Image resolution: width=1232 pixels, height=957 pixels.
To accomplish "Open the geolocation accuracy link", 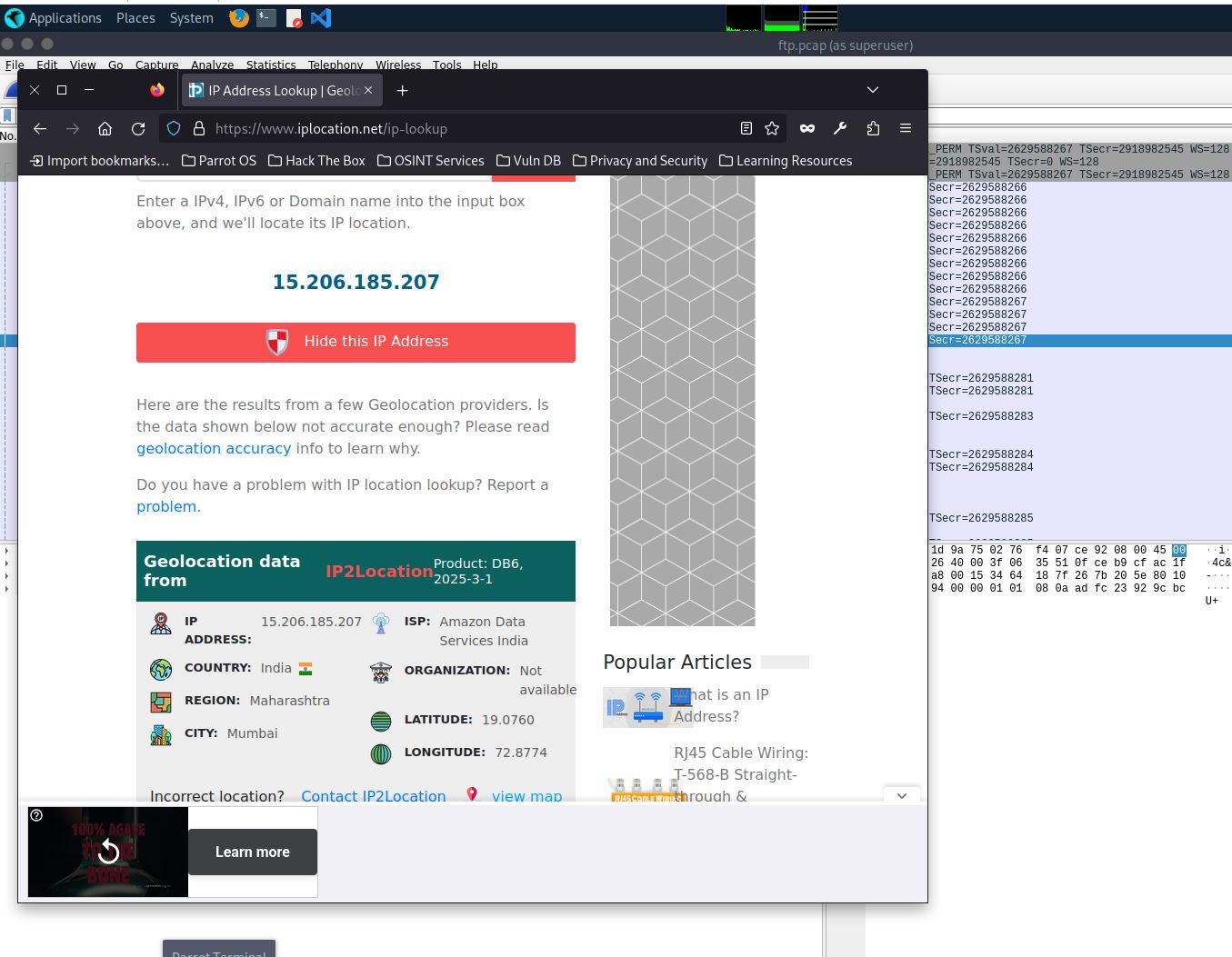I will 214,448.
